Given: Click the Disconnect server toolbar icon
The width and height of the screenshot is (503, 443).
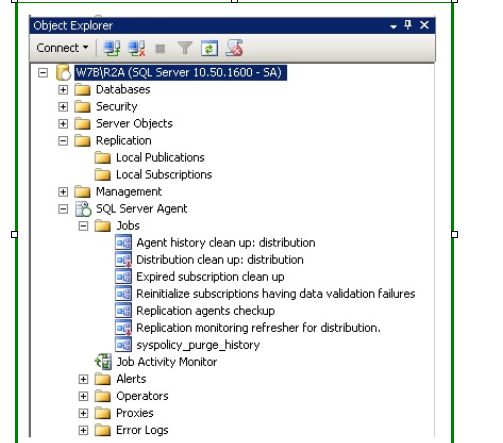Looking at the screenshot, I should tap(137, 48).
